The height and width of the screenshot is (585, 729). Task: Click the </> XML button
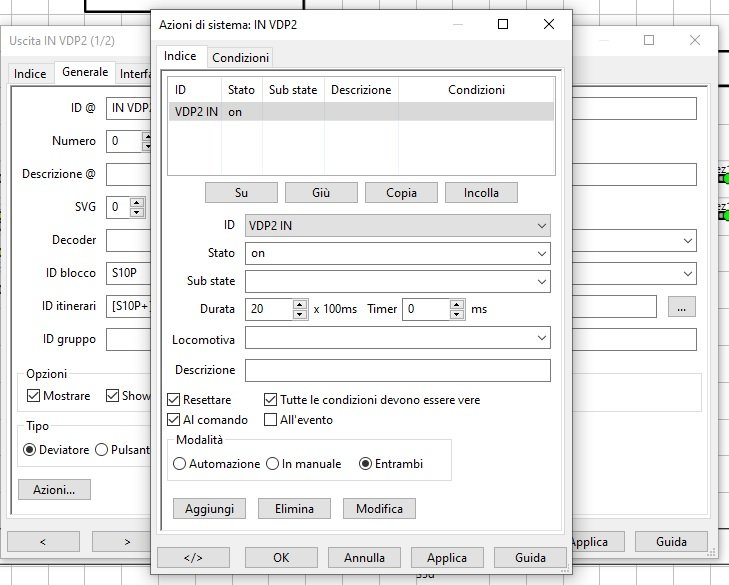click(x=194, y=557)
